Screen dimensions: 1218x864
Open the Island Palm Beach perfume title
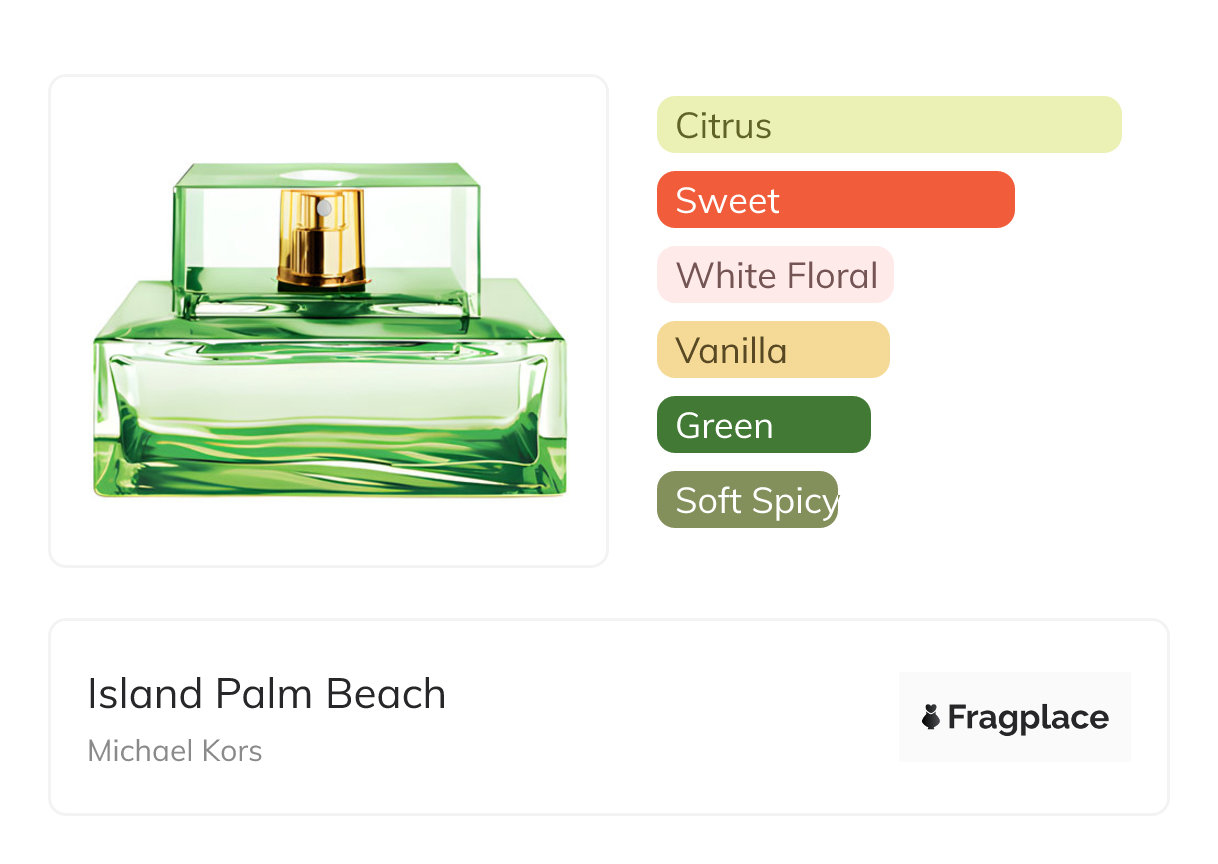(267, 694)
